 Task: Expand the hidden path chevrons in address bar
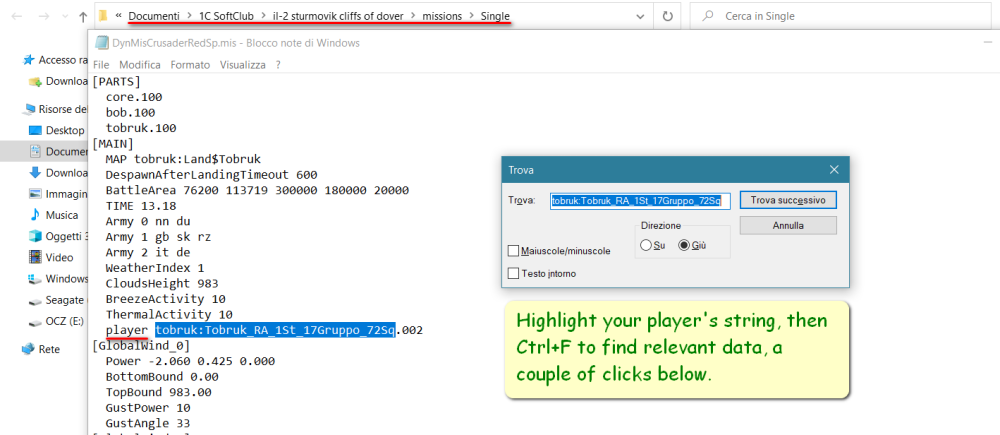pyautogui.click(x=119, y=16)
